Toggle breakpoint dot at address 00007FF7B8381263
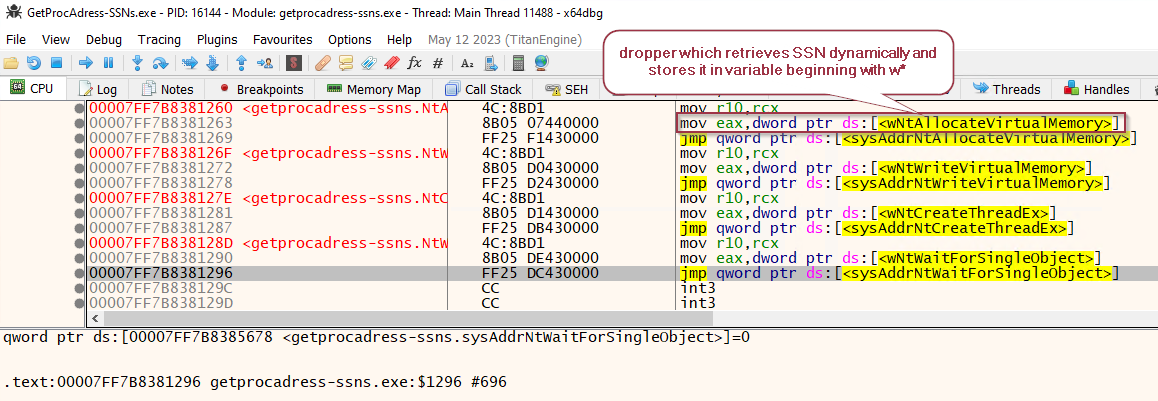This screenshot has width=1158, height=401. point(79,123)
